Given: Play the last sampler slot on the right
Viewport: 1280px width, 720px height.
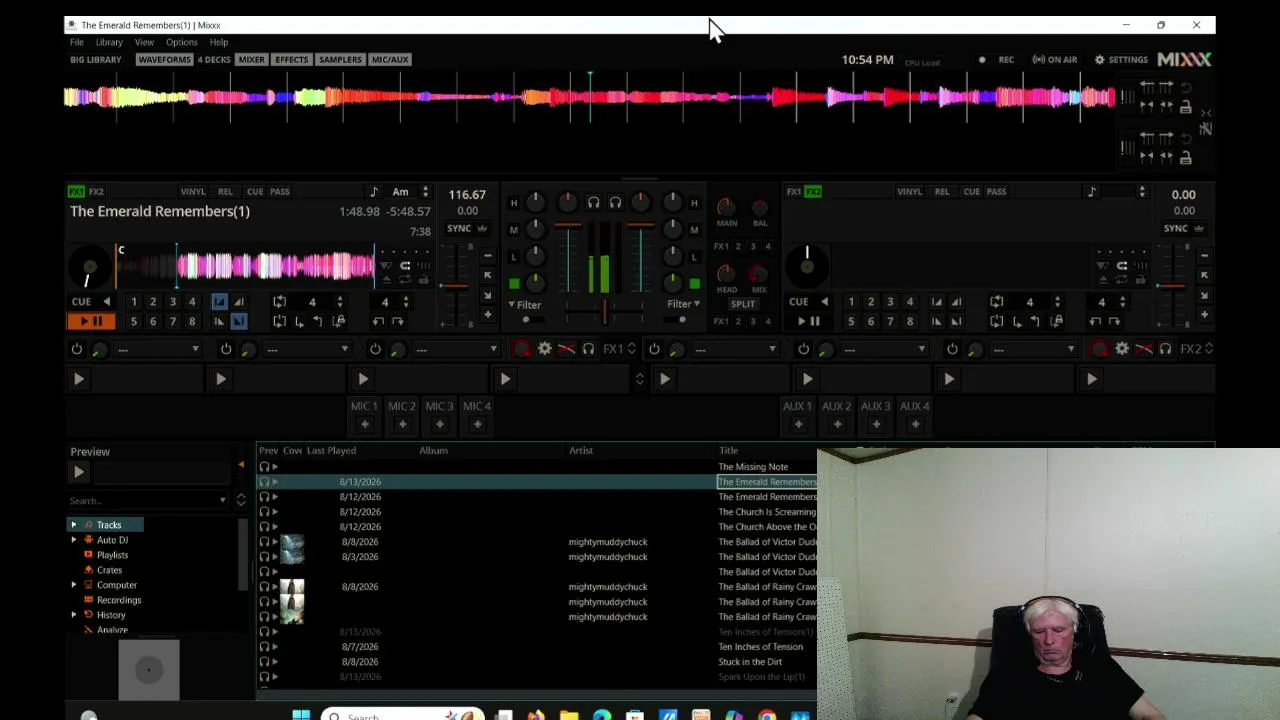Looking at the screenshot, I should (1092, 380).
